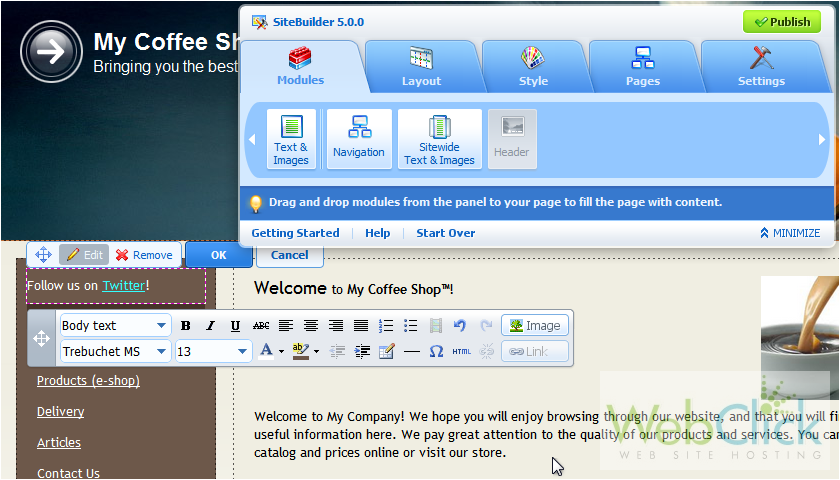Click the Welcome heading text
This screenshot has width=840, height=480.
pyautogui.click(x=354, y=288)
